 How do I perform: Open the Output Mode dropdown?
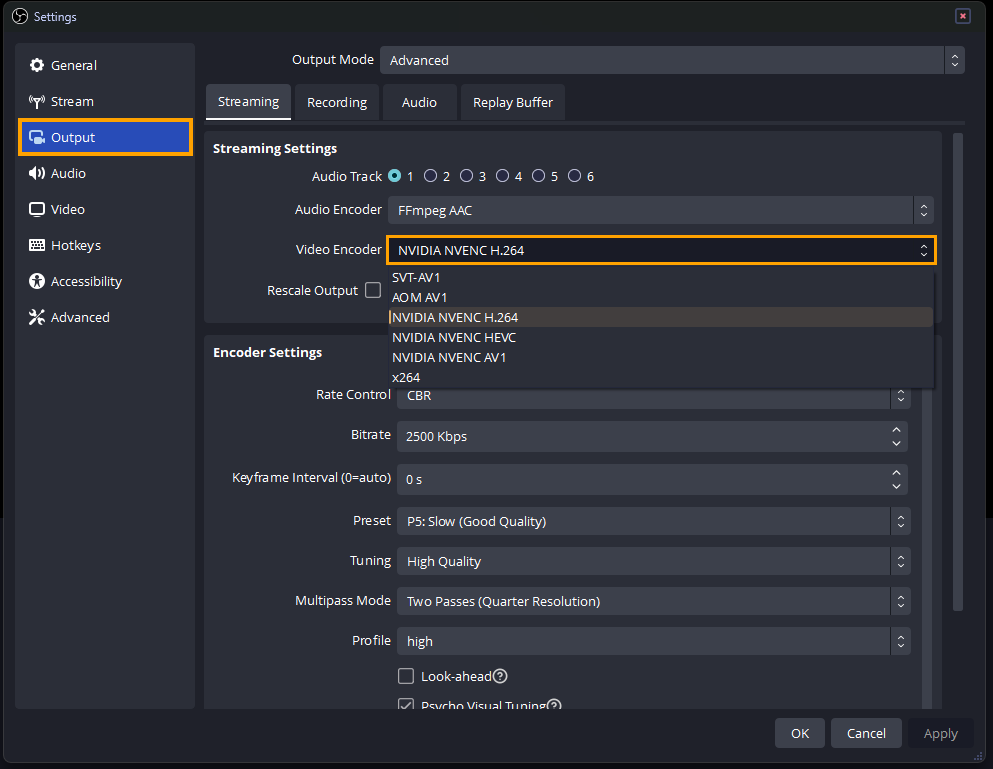pyautogui.click(x=672, y=60)
